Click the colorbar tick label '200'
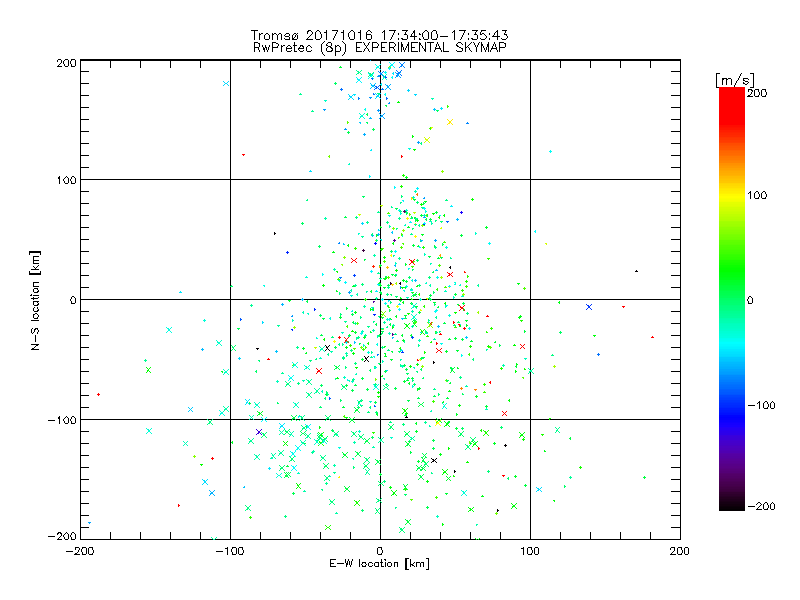The width and height of the screenshot is (800, 600). 757,93
